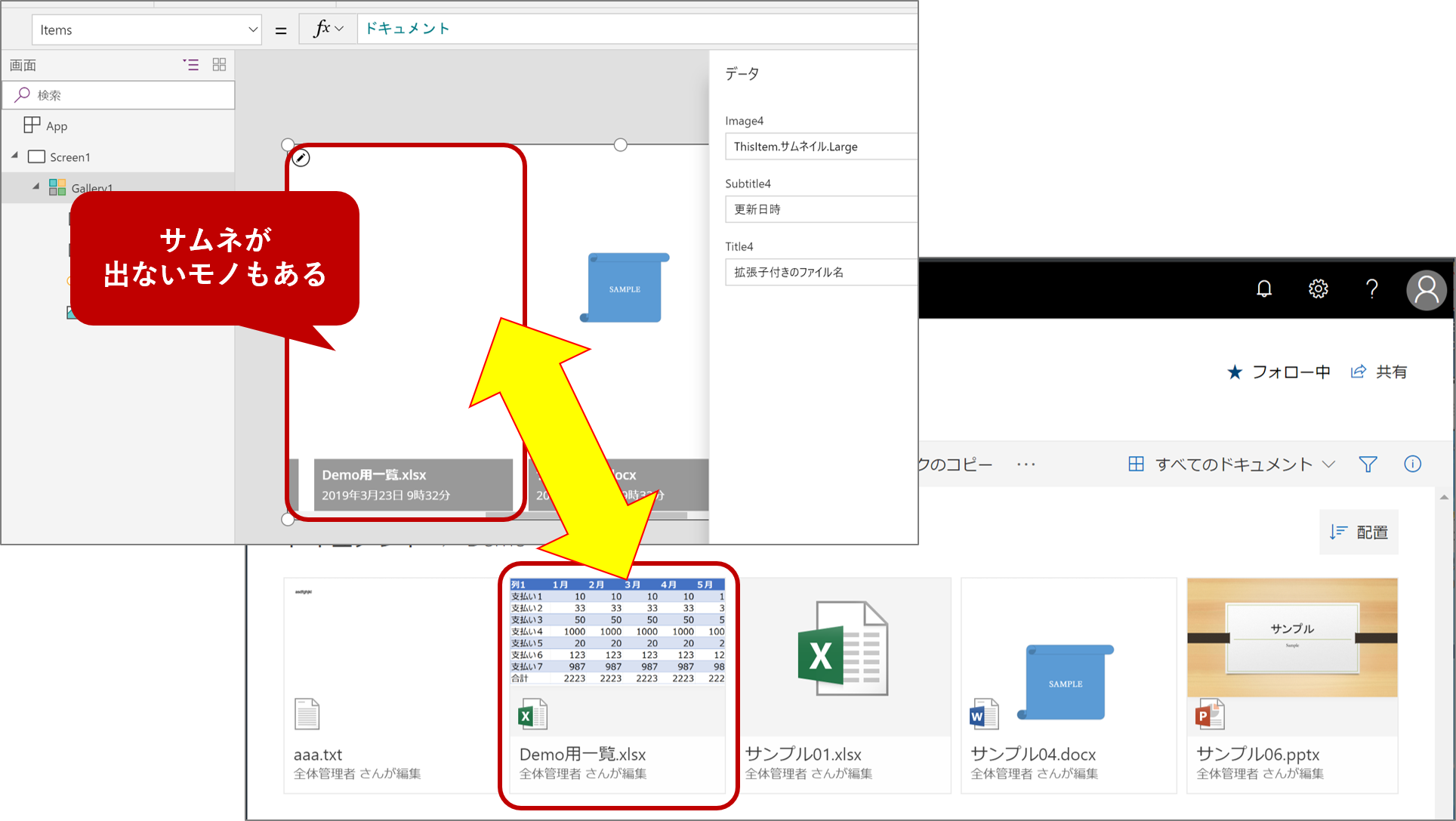
Task: Open SharePoint notifications bell
Action: (1265, 289)
